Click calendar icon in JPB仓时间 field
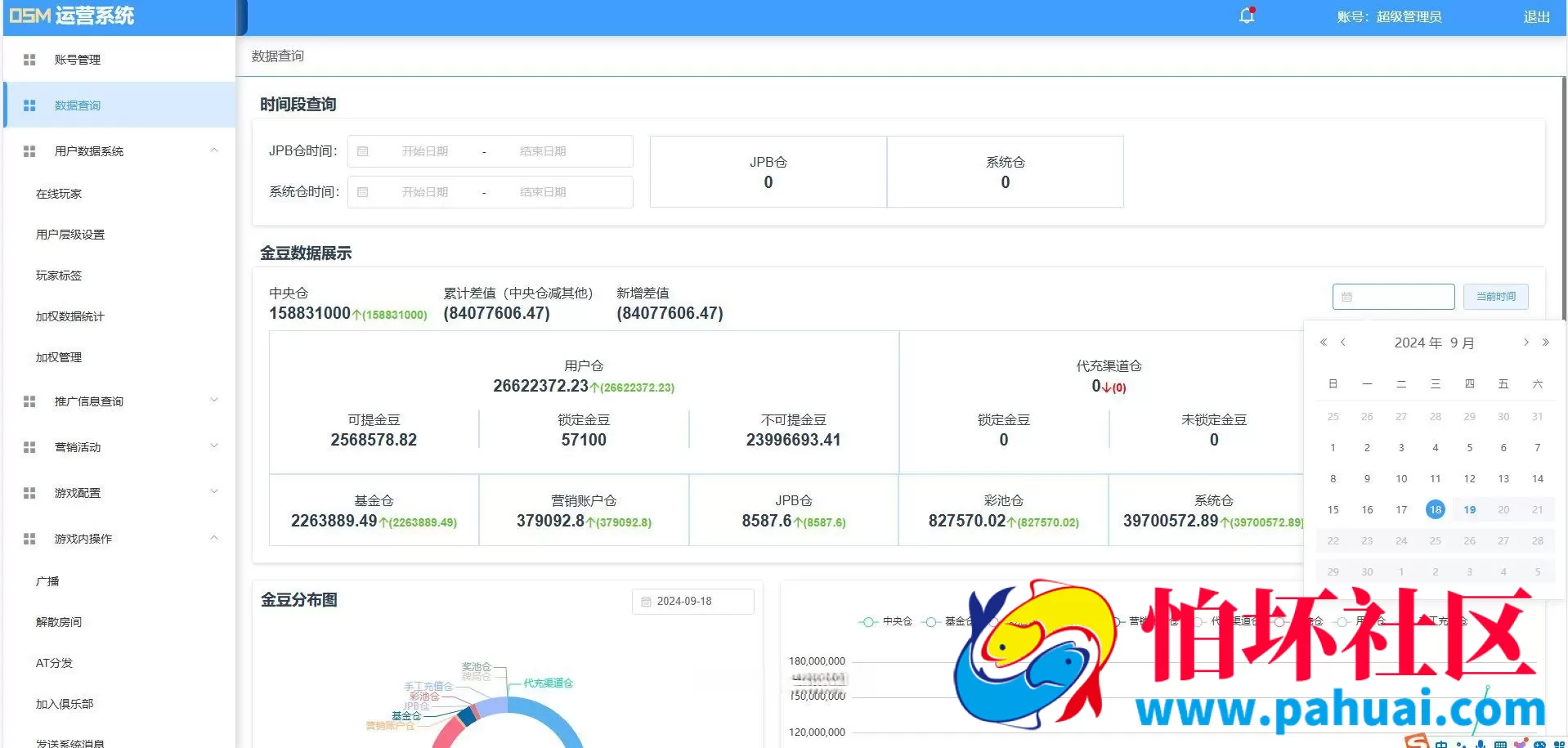This screenshot has height=748, width=1568. (x=363, y=151)
